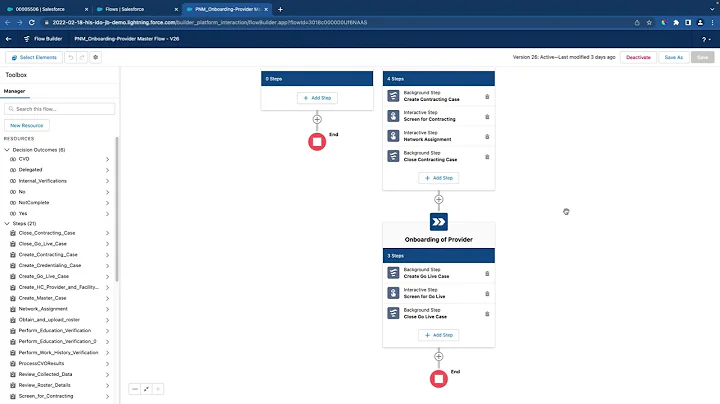
Task: Reload the browser page
Action: (x=32, y=22)
